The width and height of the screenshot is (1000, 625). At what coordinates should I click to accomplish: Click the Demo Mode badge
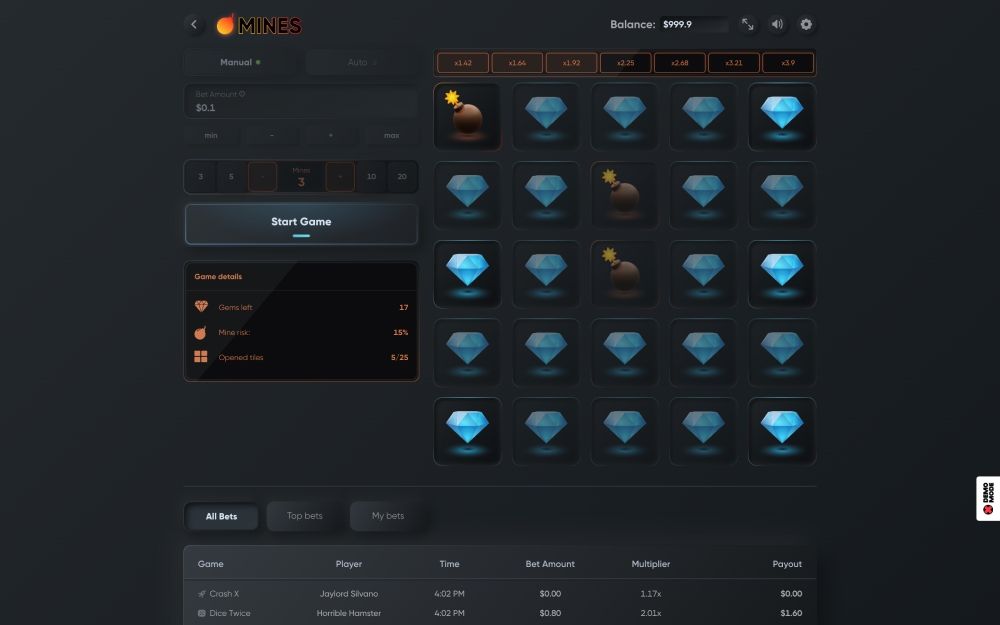click(x=988, y=499)
